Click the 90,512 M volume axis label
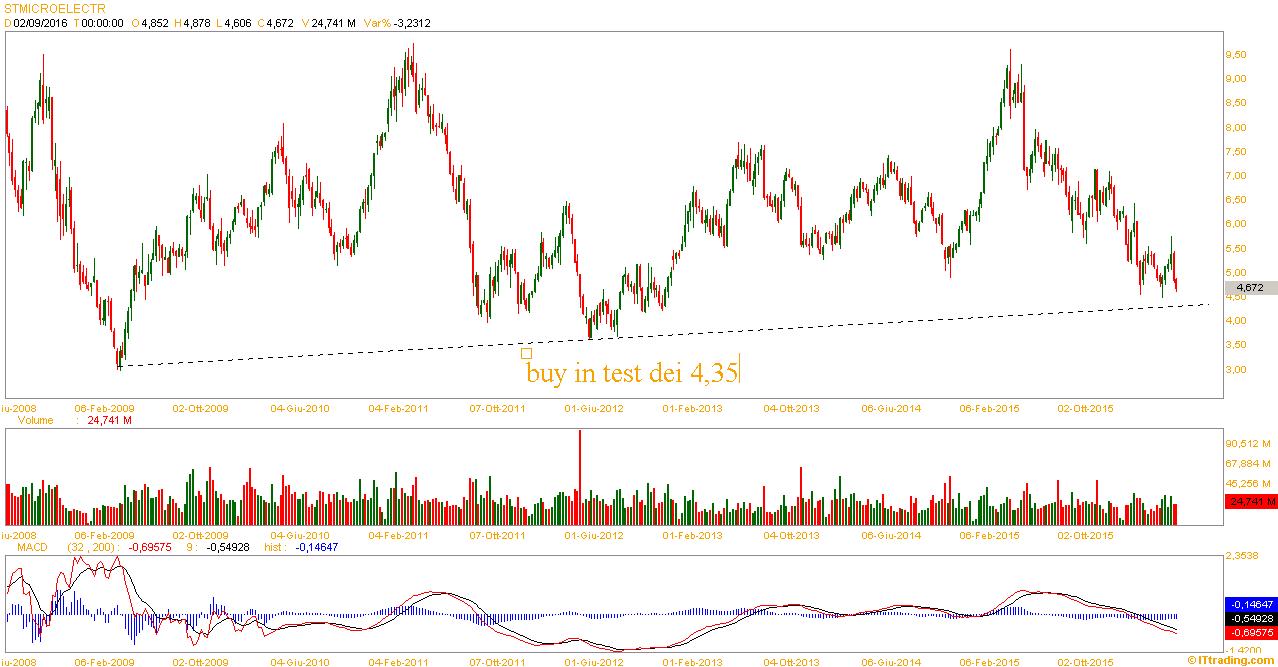 coord(1248,443)
